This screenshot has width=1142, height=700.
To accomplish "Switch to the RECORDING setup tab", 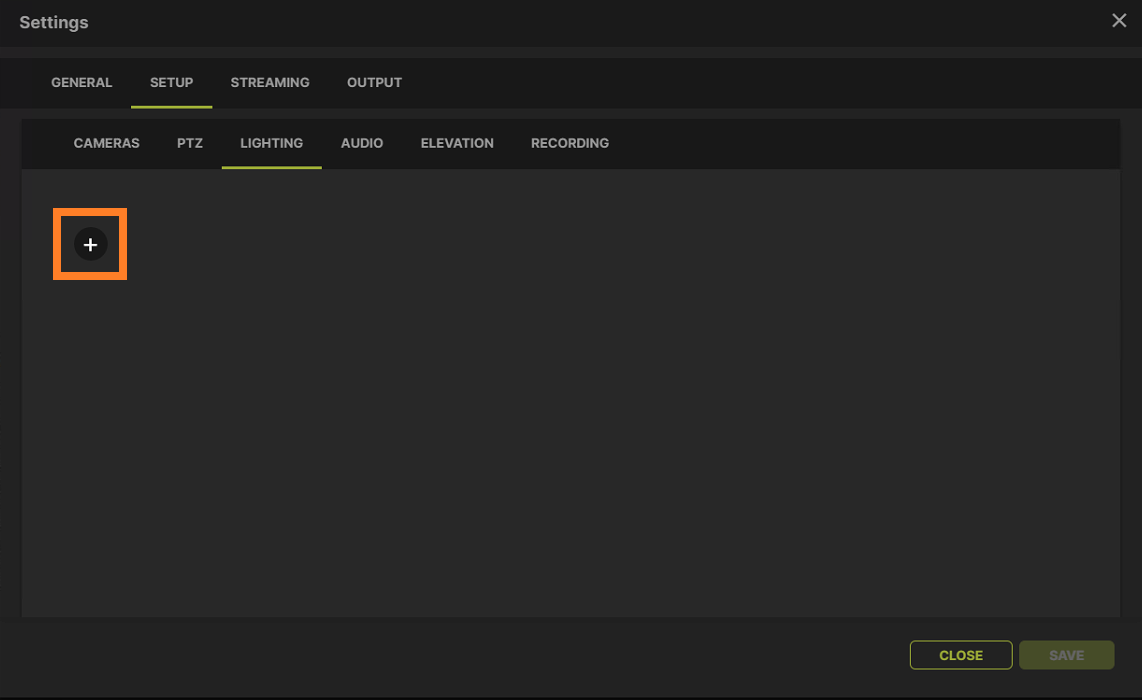I will (x=570, y=143).
